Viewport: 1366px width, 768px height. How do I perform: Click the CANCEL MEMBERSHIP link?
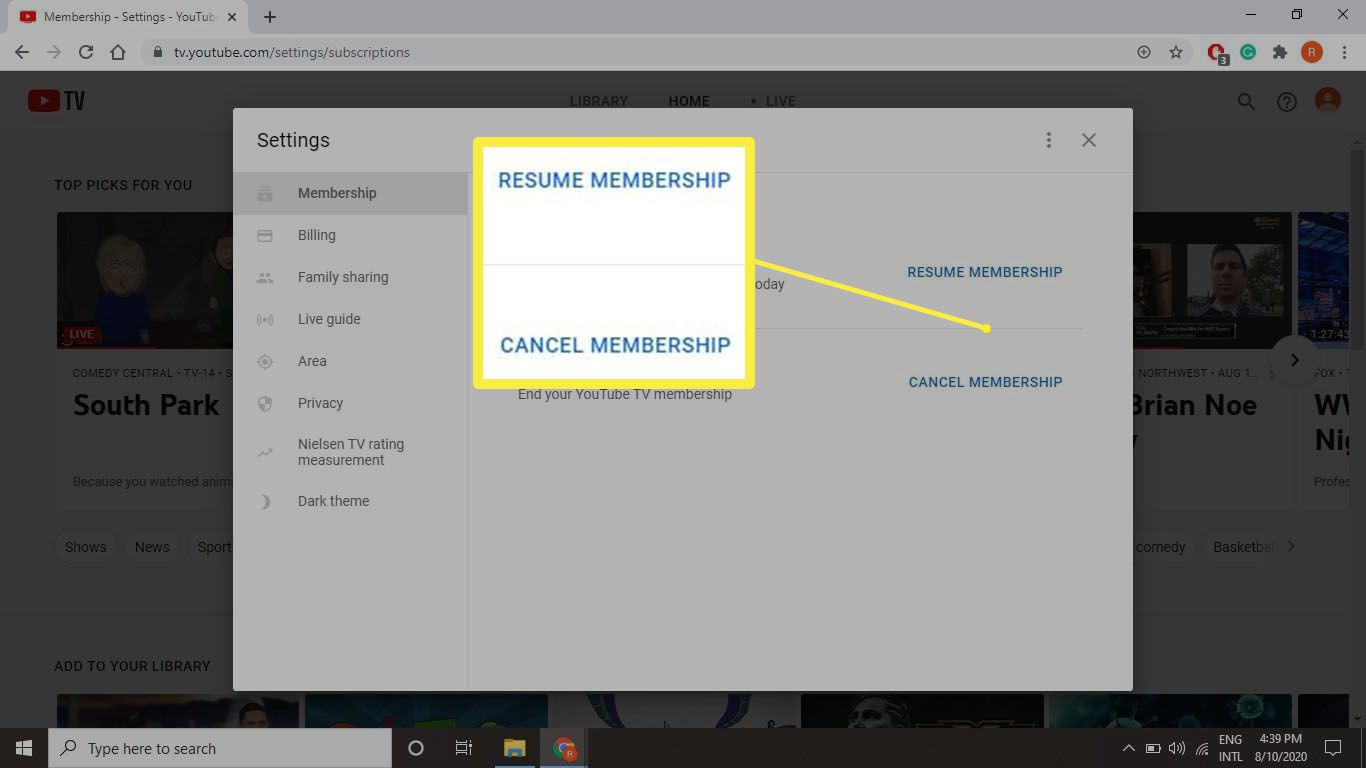click(x=985, y=382)
